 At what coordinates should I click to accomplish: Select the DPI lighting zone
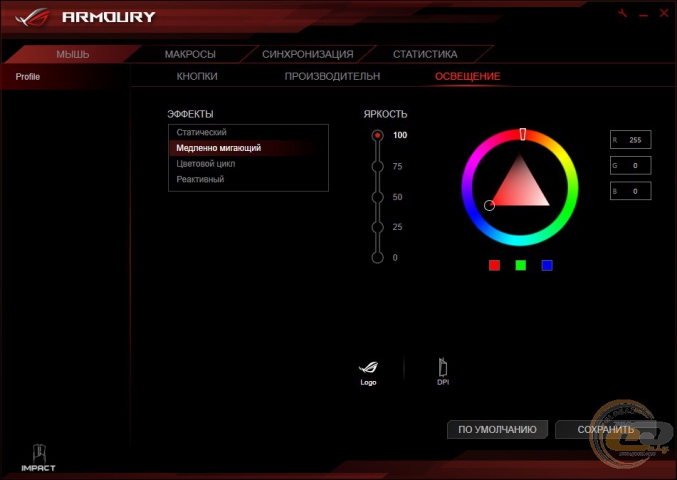tap(443, 371)
